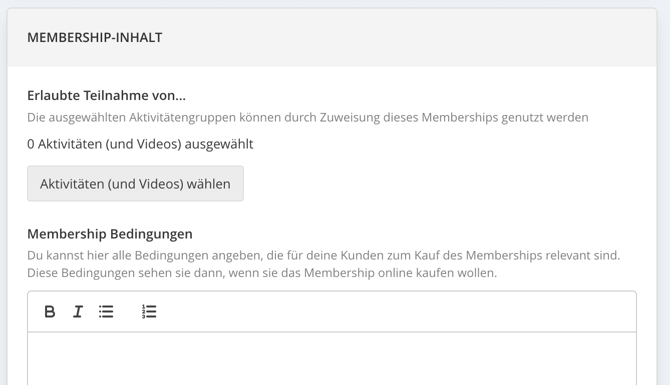The height and width of the screenshot is (385, 670).
Task: Click the MEMBERSHIP-INHALT section header
Action: pyautogui.click(x=95, y=38)
